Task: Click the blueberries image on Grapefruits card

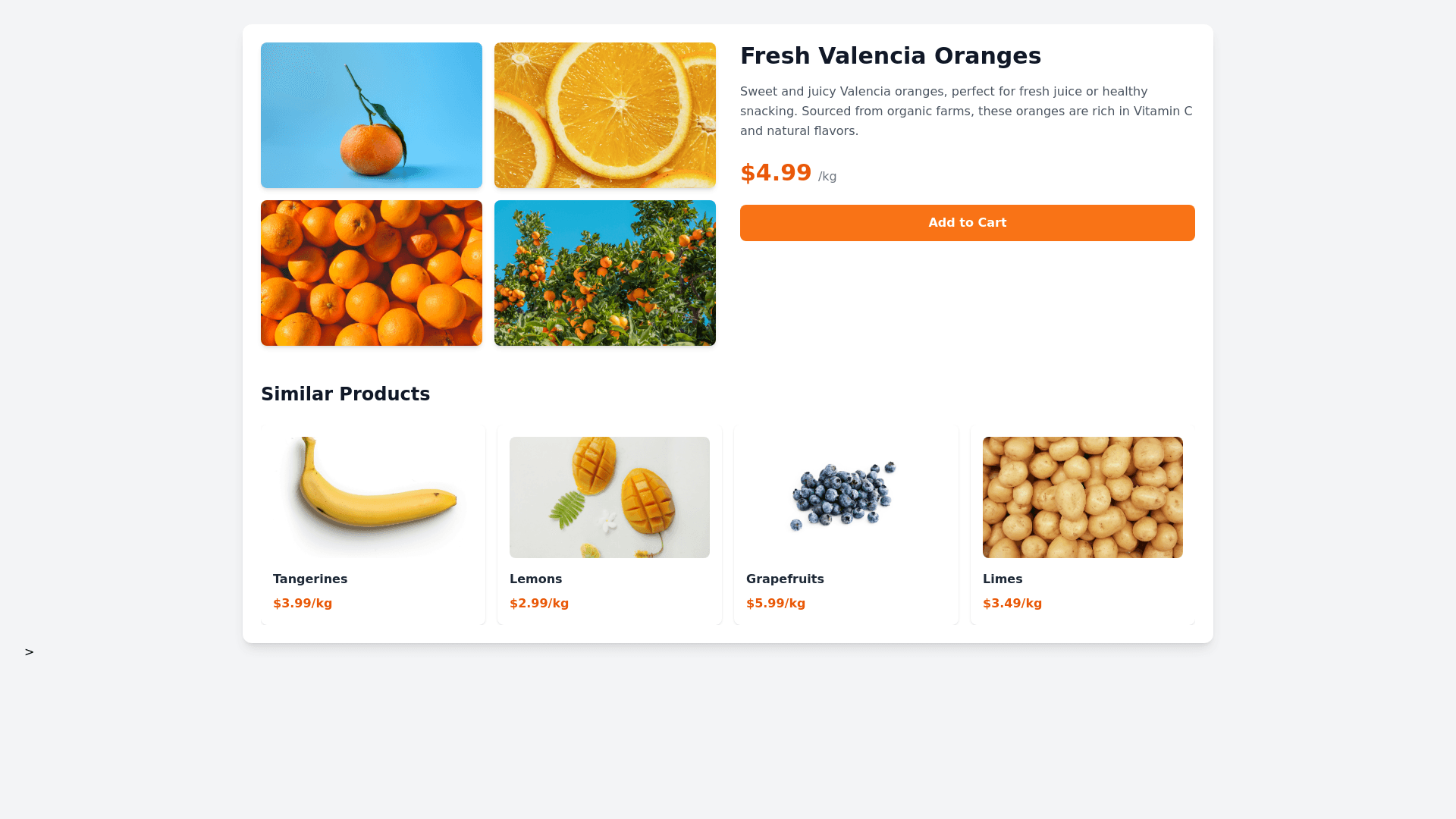Action: (x=846, y=497)
